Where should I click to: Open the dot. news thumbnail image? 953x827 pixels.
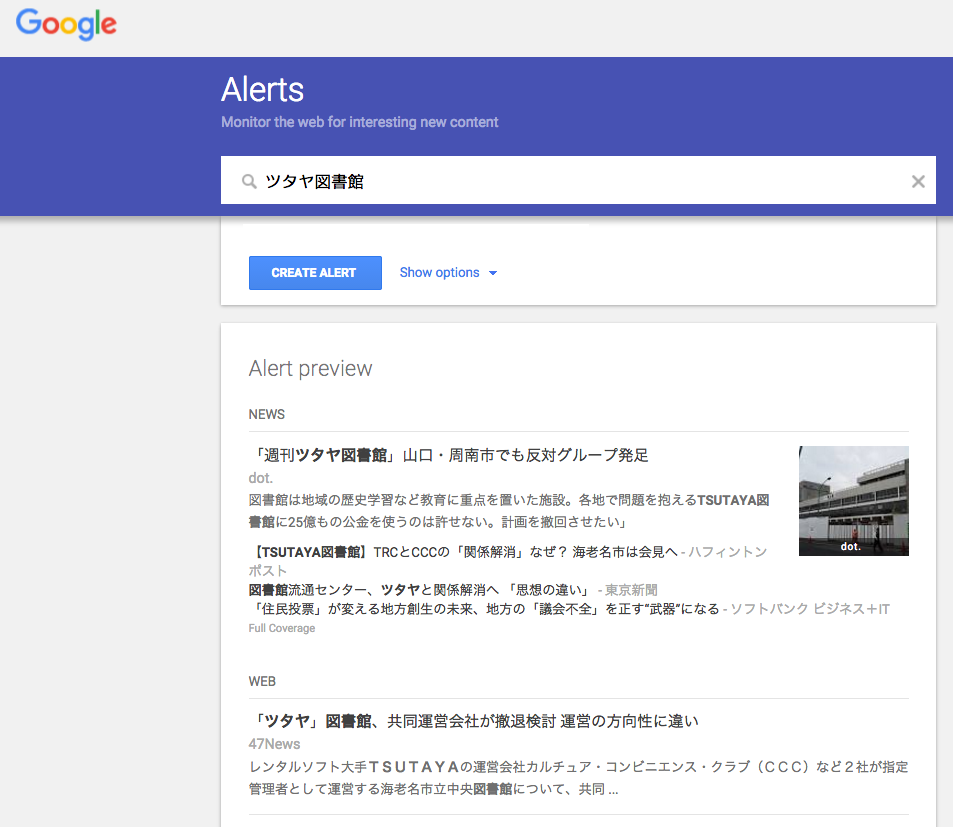click(x=853, y=501)
